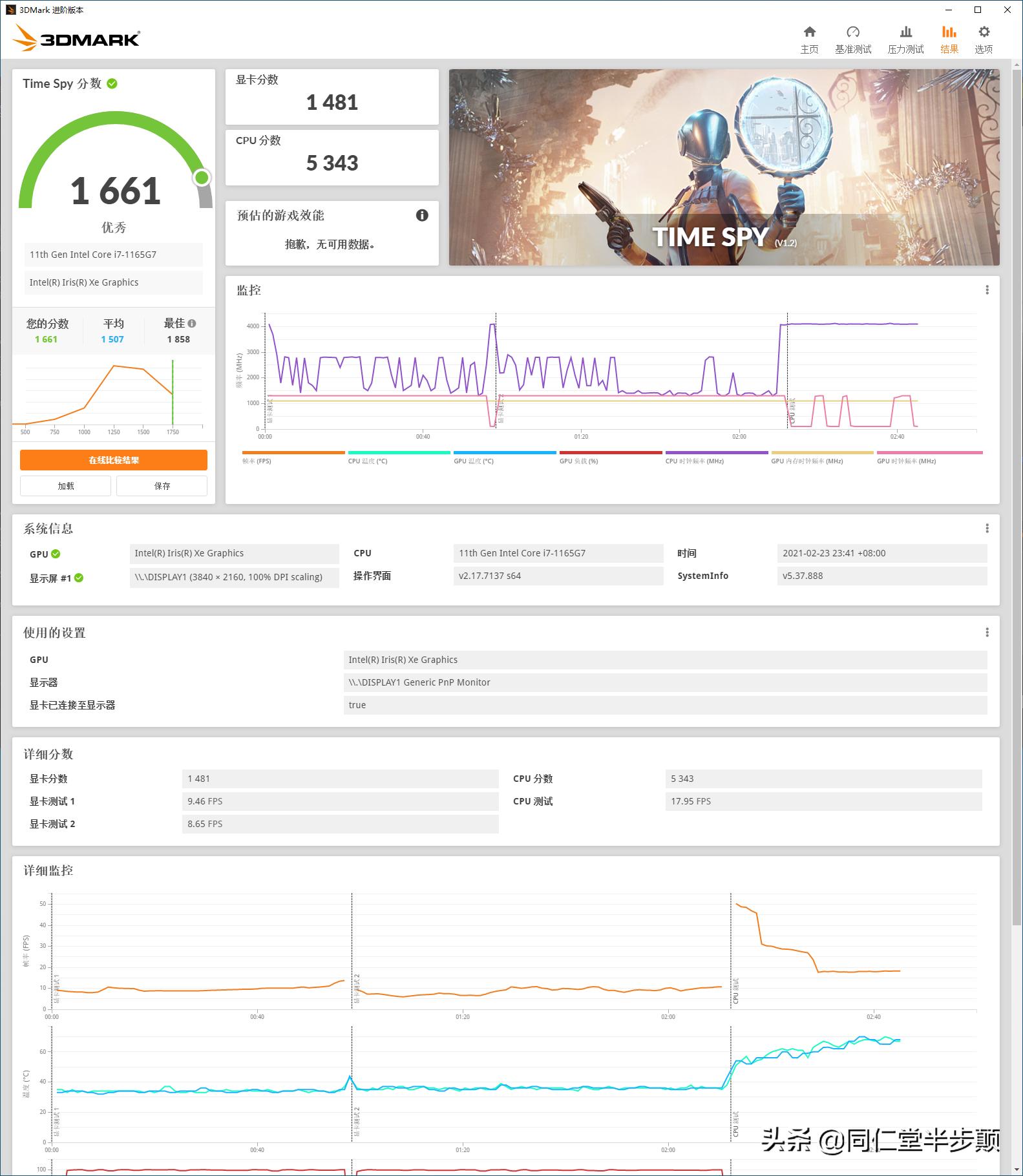Image resolution: width=1023 pixels, height=1176 pixels.
Task: Click the green check next to Time Spy 分数
Action: click(112, 84)
